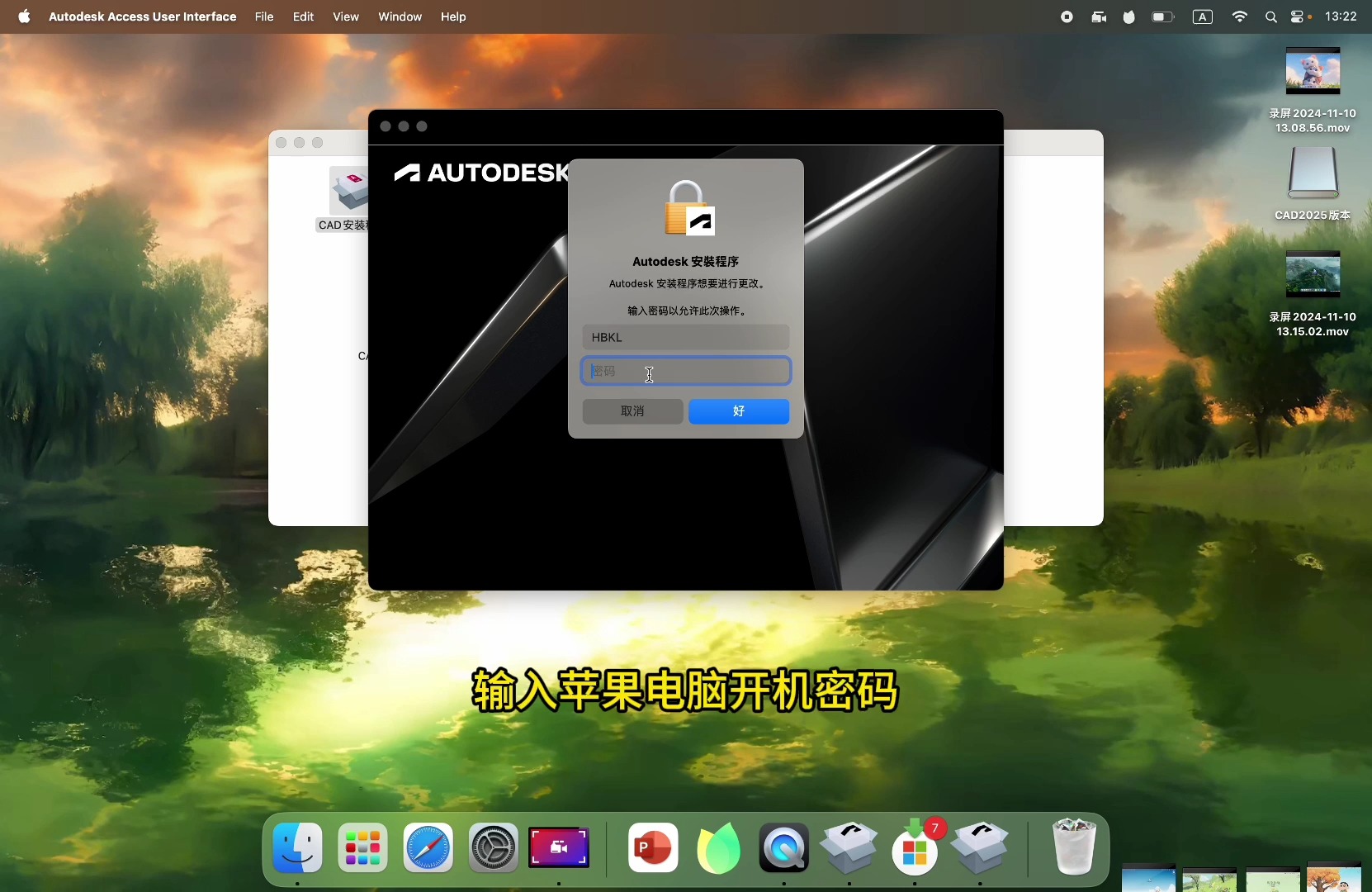Click the apple-shaped menu bar status icon
The width and height of the screenshot is (1372, 892).
point(1129,17)
